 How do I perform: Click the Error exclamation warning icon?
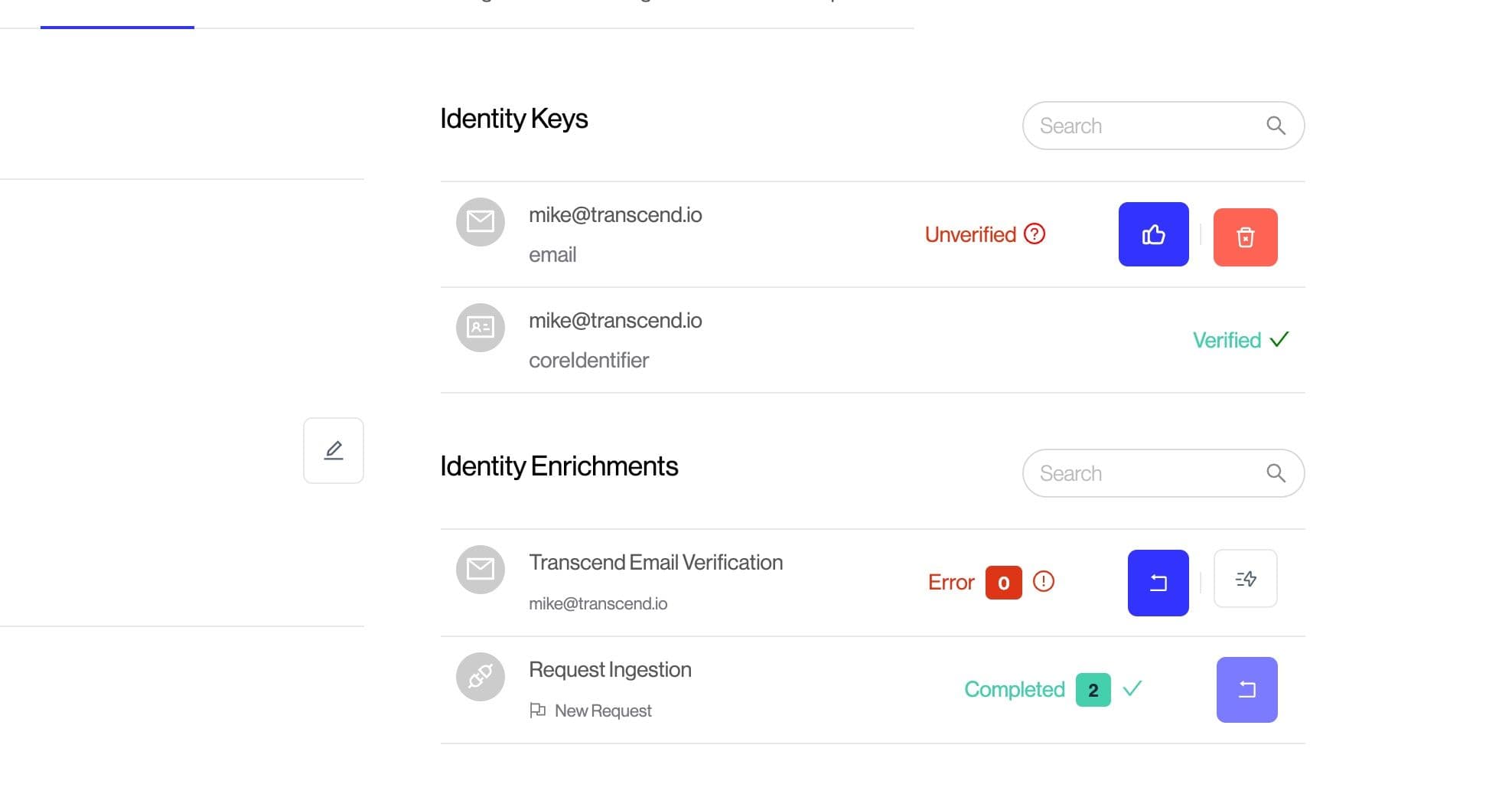tap(1043, 582)
